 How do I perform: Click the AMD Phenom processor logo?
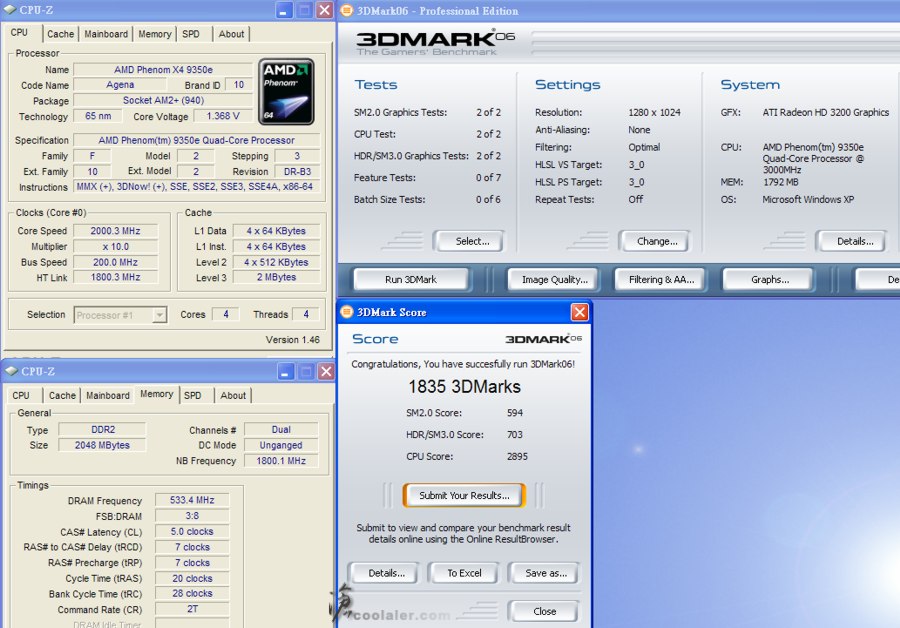pos(286,91)
